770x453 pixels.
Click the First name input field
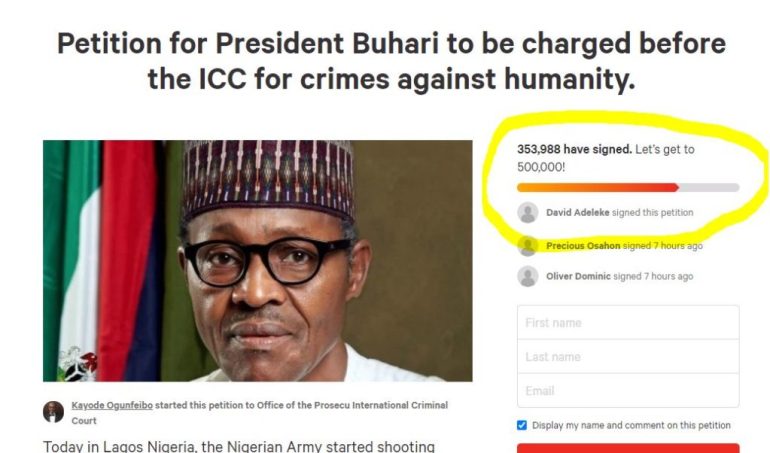[628, 322]
